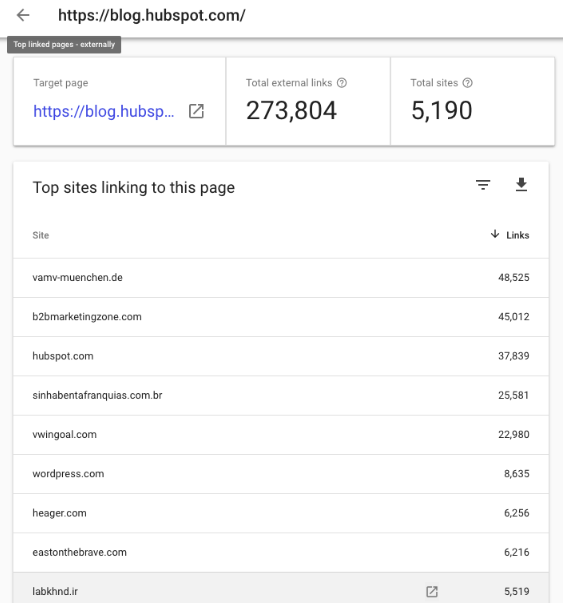Select the eastonthebrave.com row
Image resolution: width=563 pixels, height=603 pixels.
click(281, 552)
